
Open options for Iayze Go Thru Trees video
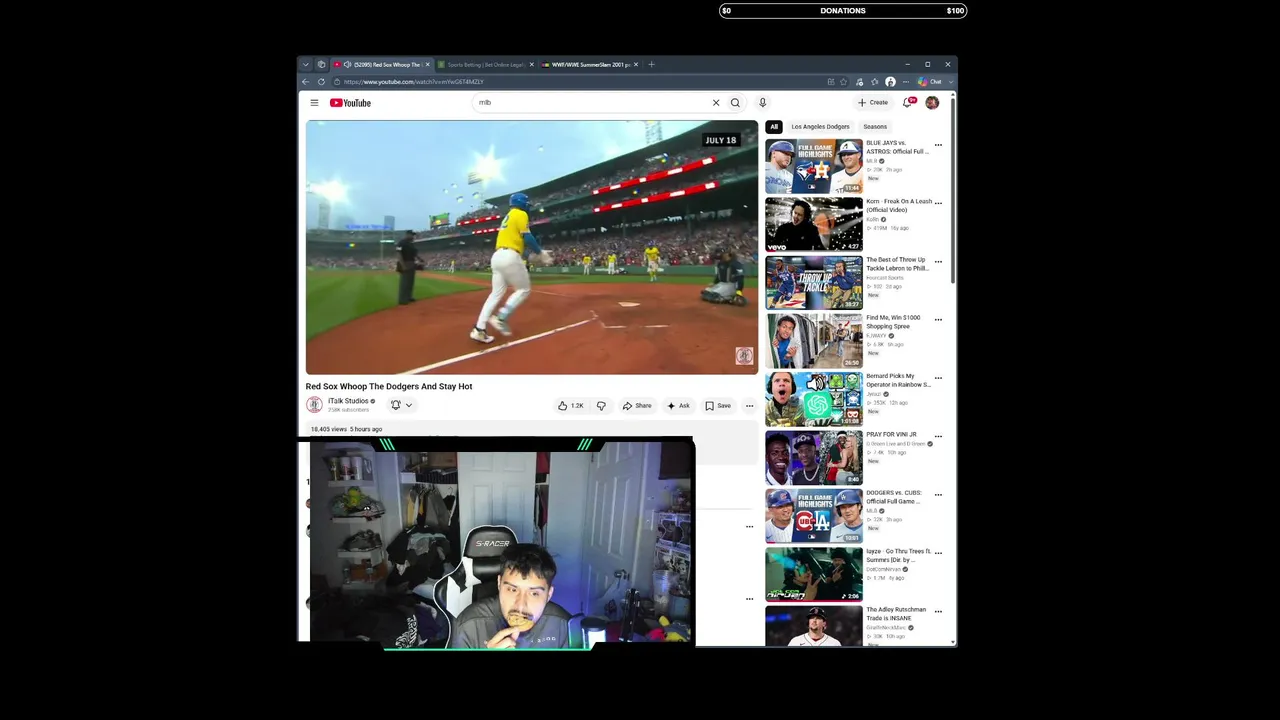coord(938,553)
